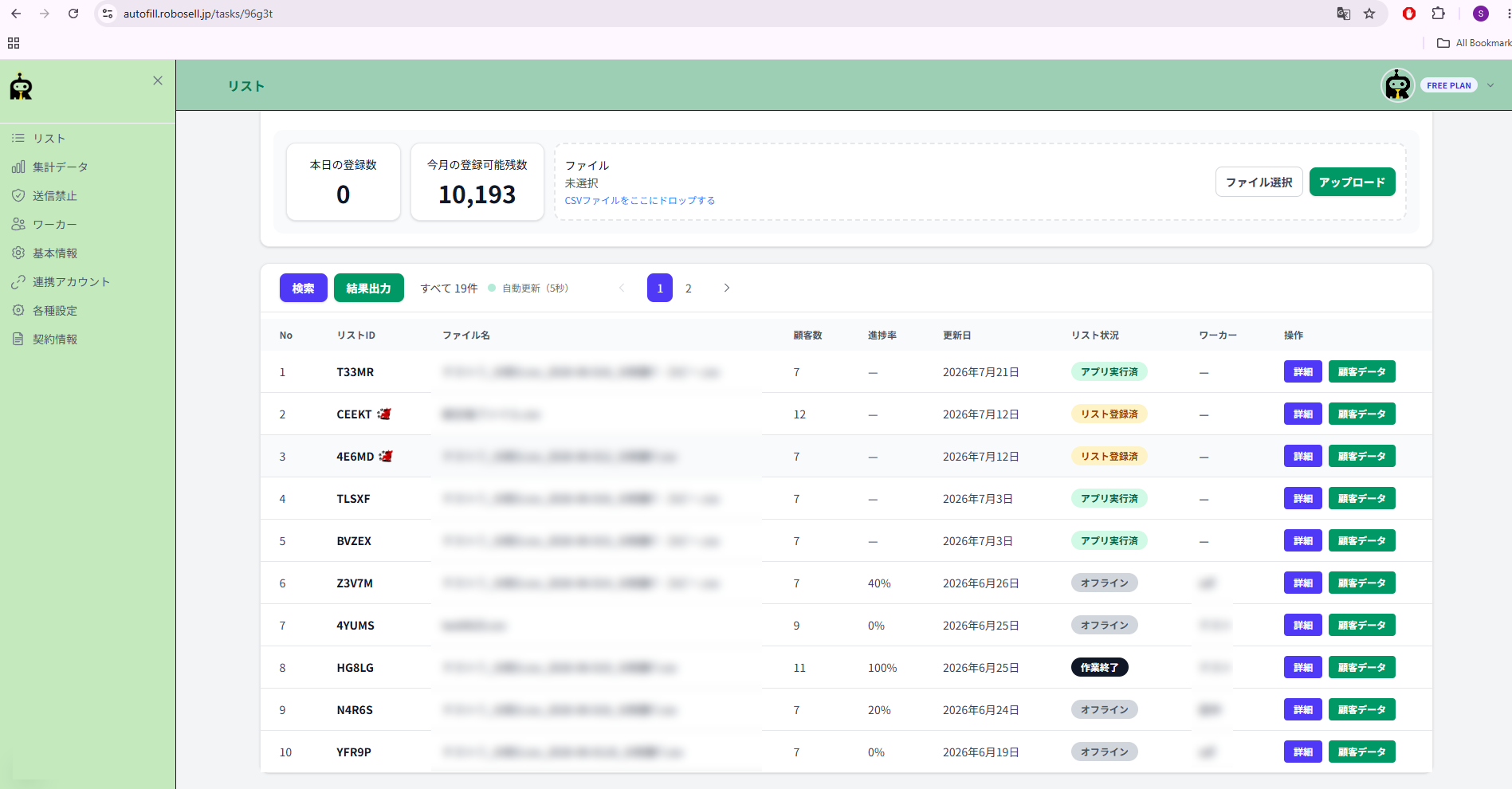Open 契約情報 document icon in sidebar
The width and height of the screenshot is (1512, 789).
coord(18,340)
